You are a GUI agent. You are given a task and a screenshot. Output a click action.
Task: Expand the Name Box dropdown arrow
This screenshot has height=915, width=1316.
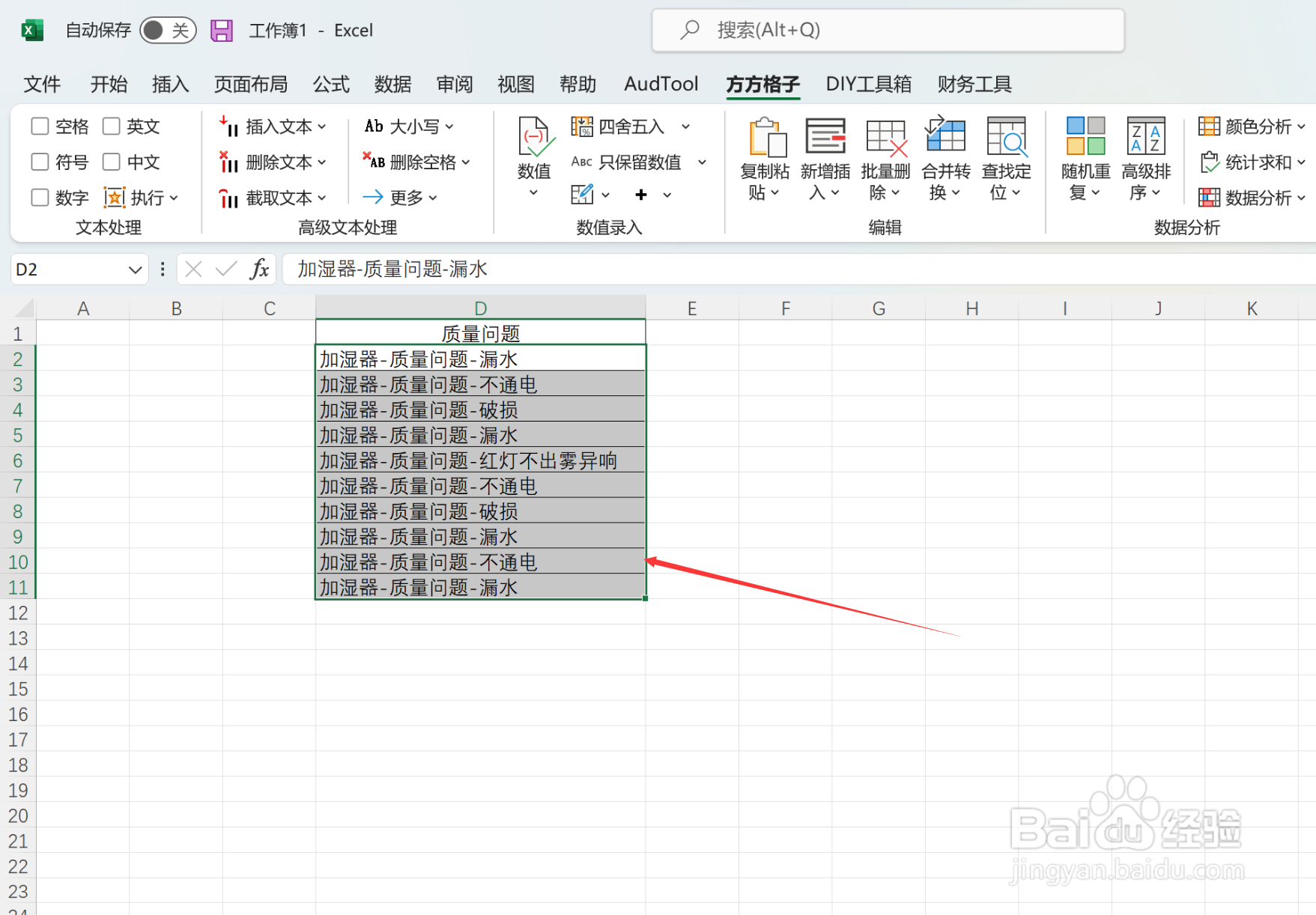(x=135, y=270)
